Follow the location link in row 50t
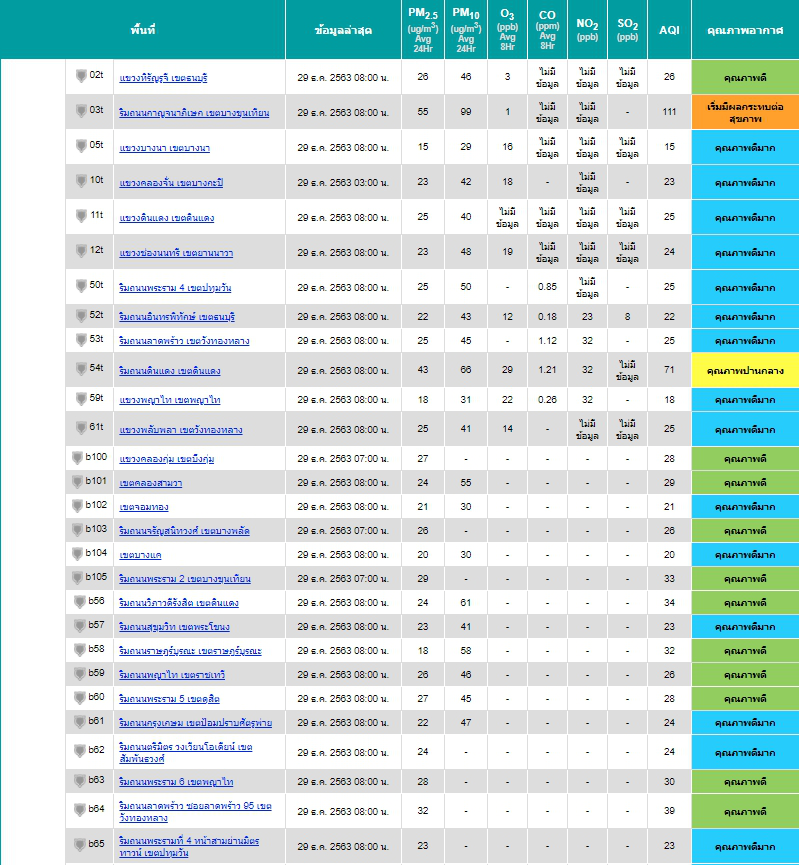The image size is (799, 865). pyautogui.click(x=175, y=288)
